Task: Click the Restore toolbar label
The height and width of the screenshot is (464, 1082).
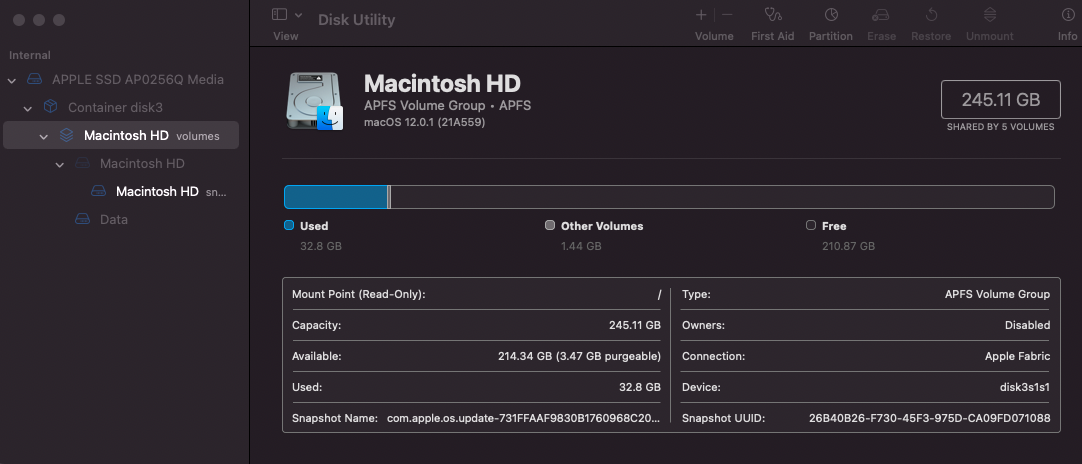Action: 931,36
